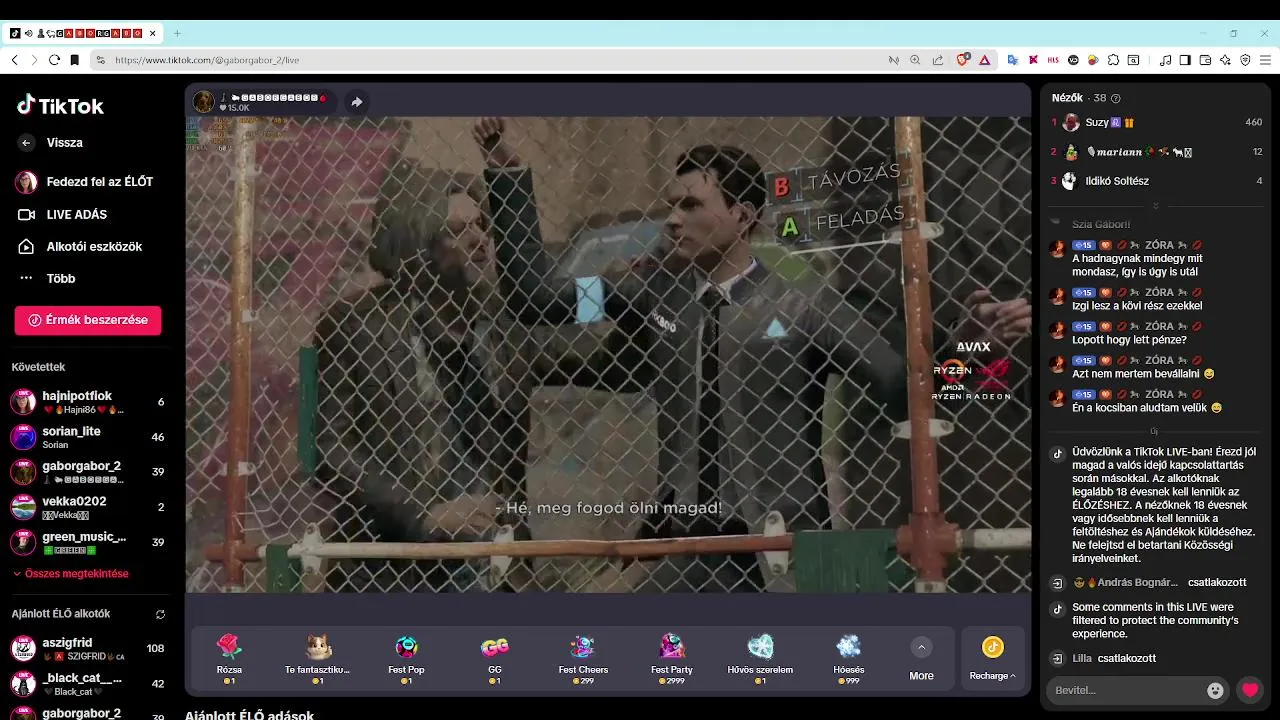Open media control music note

click(x=1165, y=60)
